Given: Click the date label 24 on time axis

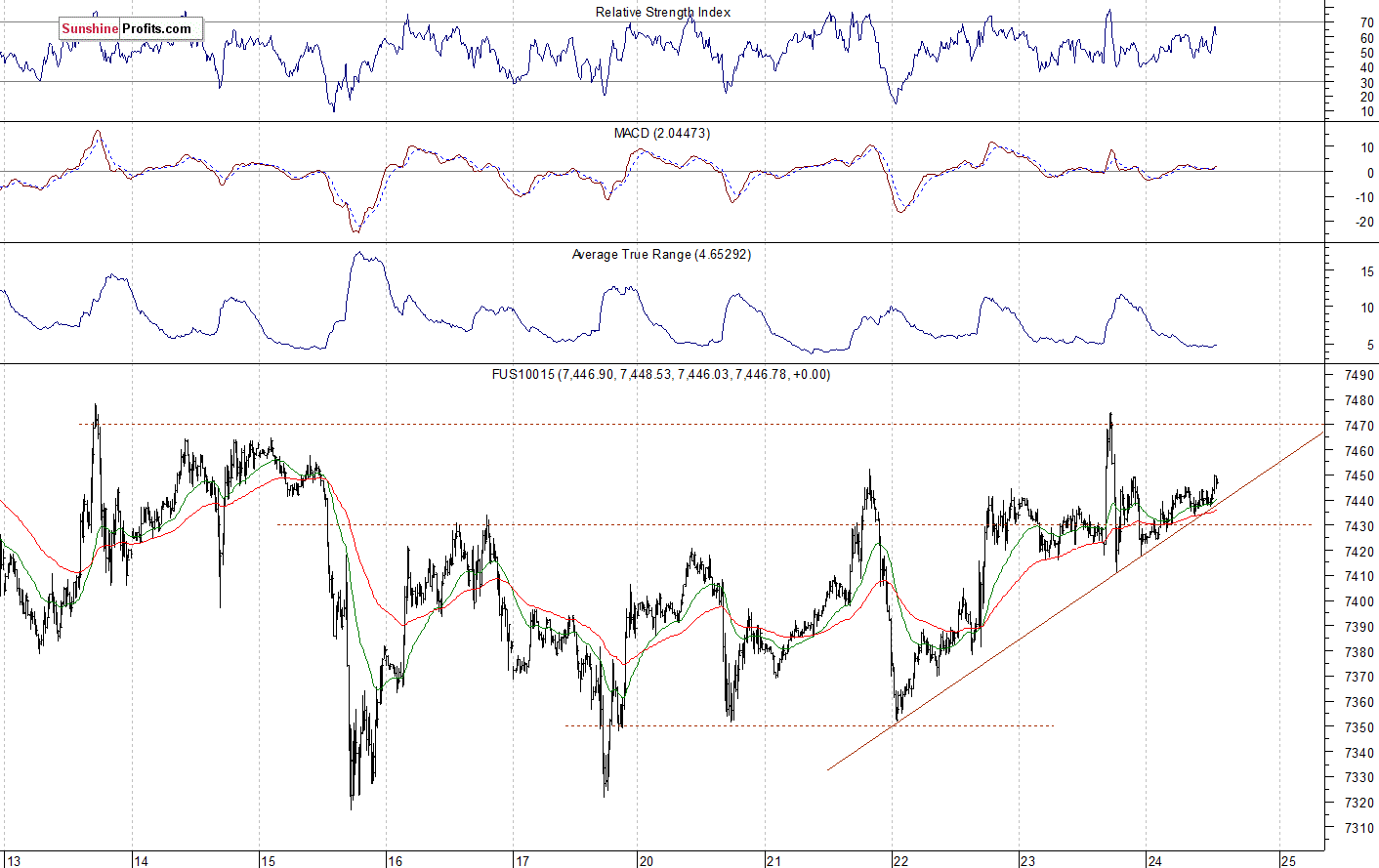Looking at the screenshot, I should tap(1154, 861).
